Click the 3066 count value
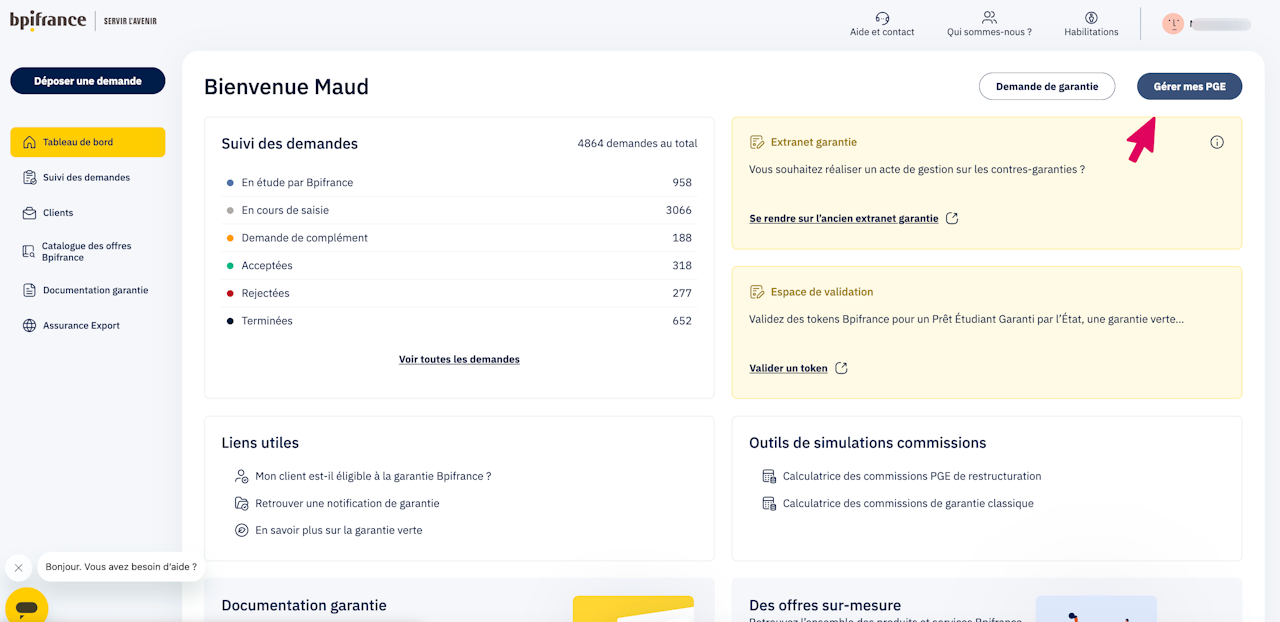 (x=679, y=210)
